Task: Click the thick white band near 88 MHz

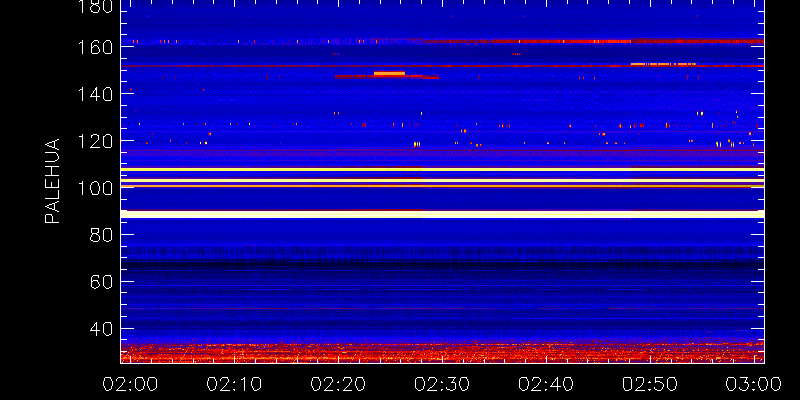Action: pos(442,214)
